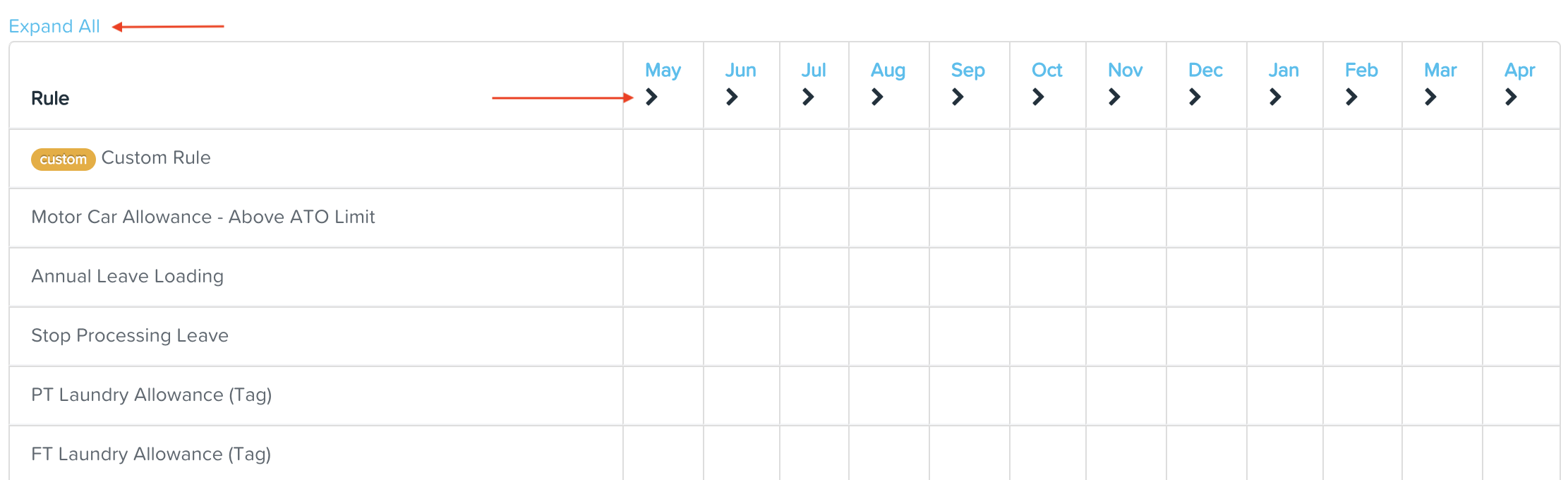Select the Stop Processing Leave rule
The image size is (1568, 480).
point(130,335)
